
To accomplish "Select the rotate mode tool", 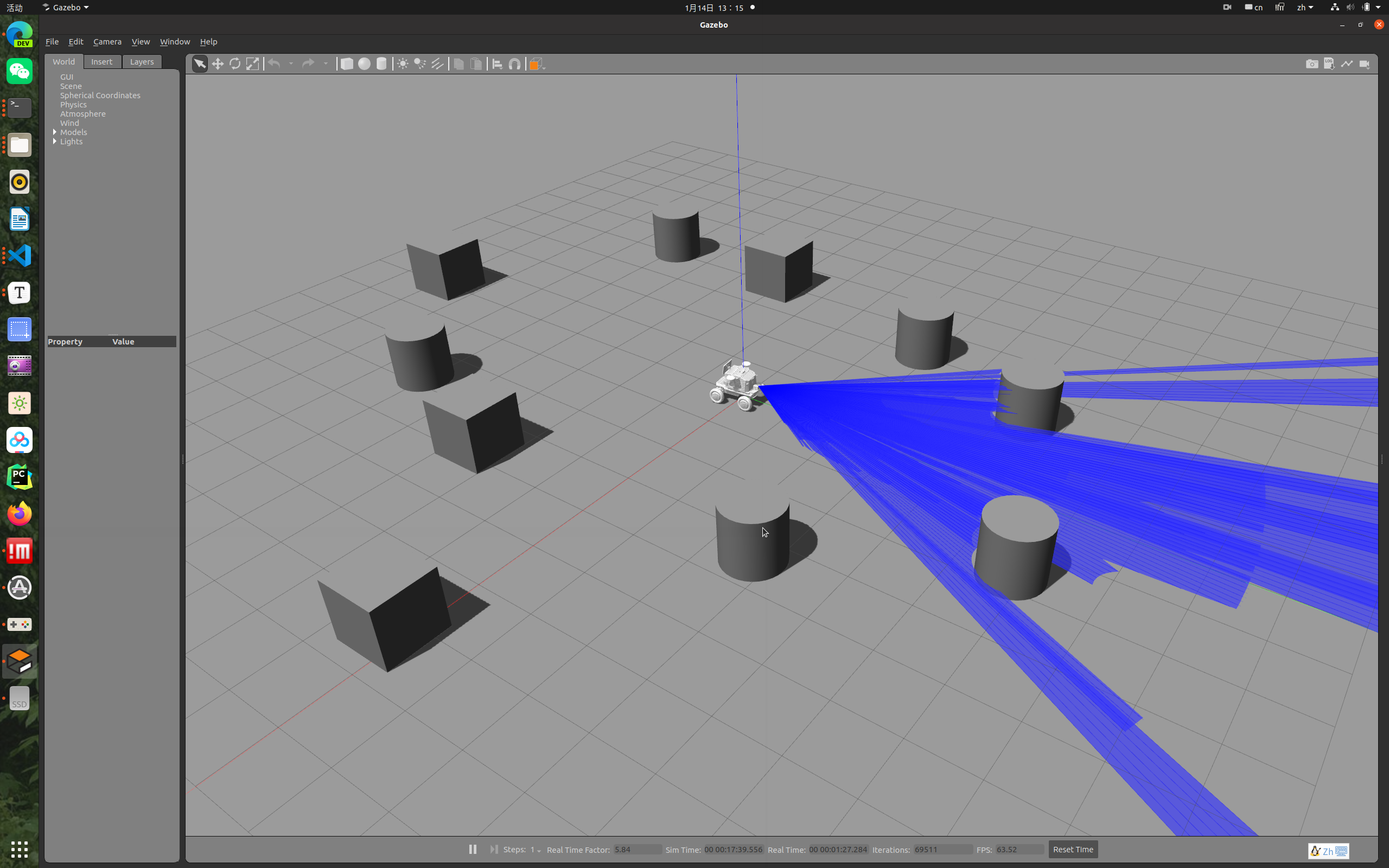I will tap(235, 63).
